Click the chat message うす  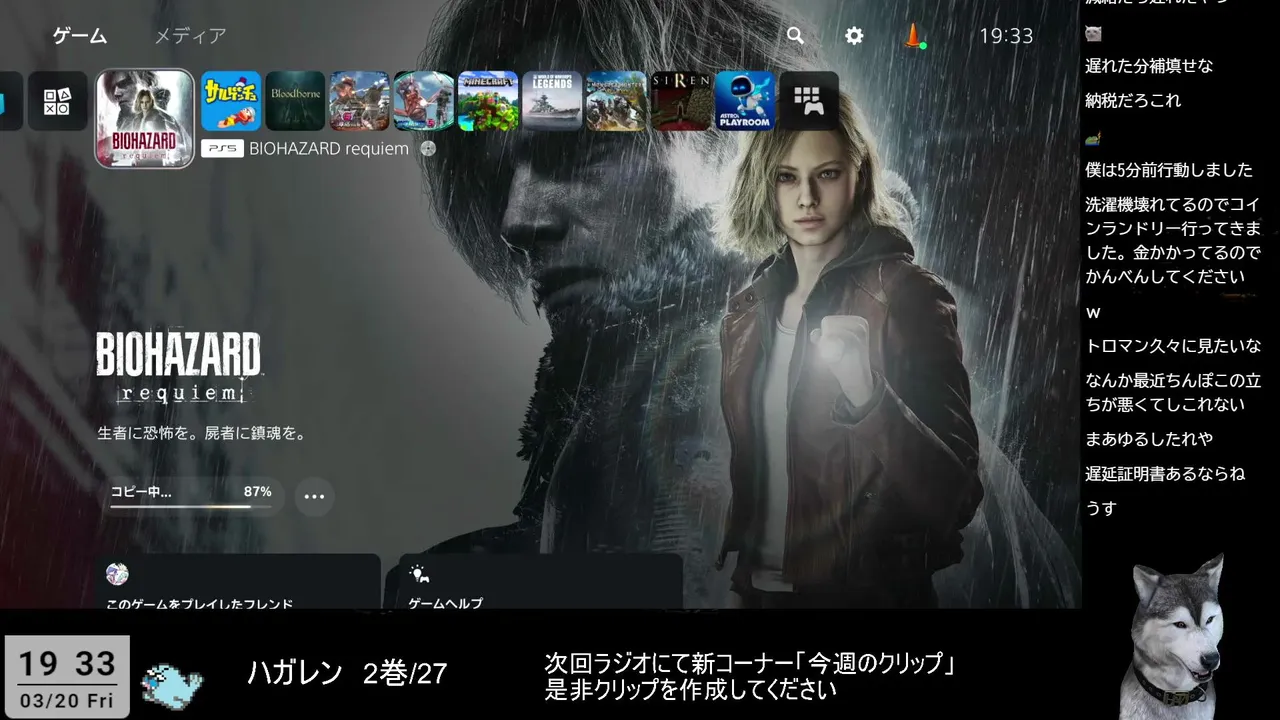point(1101,508)
